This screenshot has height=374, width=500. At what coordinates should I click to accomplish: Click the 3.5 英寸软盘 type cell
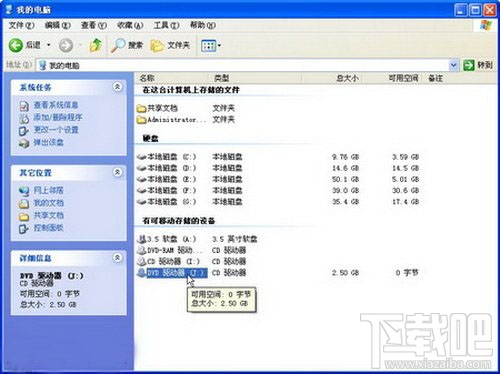click(235, 239)
